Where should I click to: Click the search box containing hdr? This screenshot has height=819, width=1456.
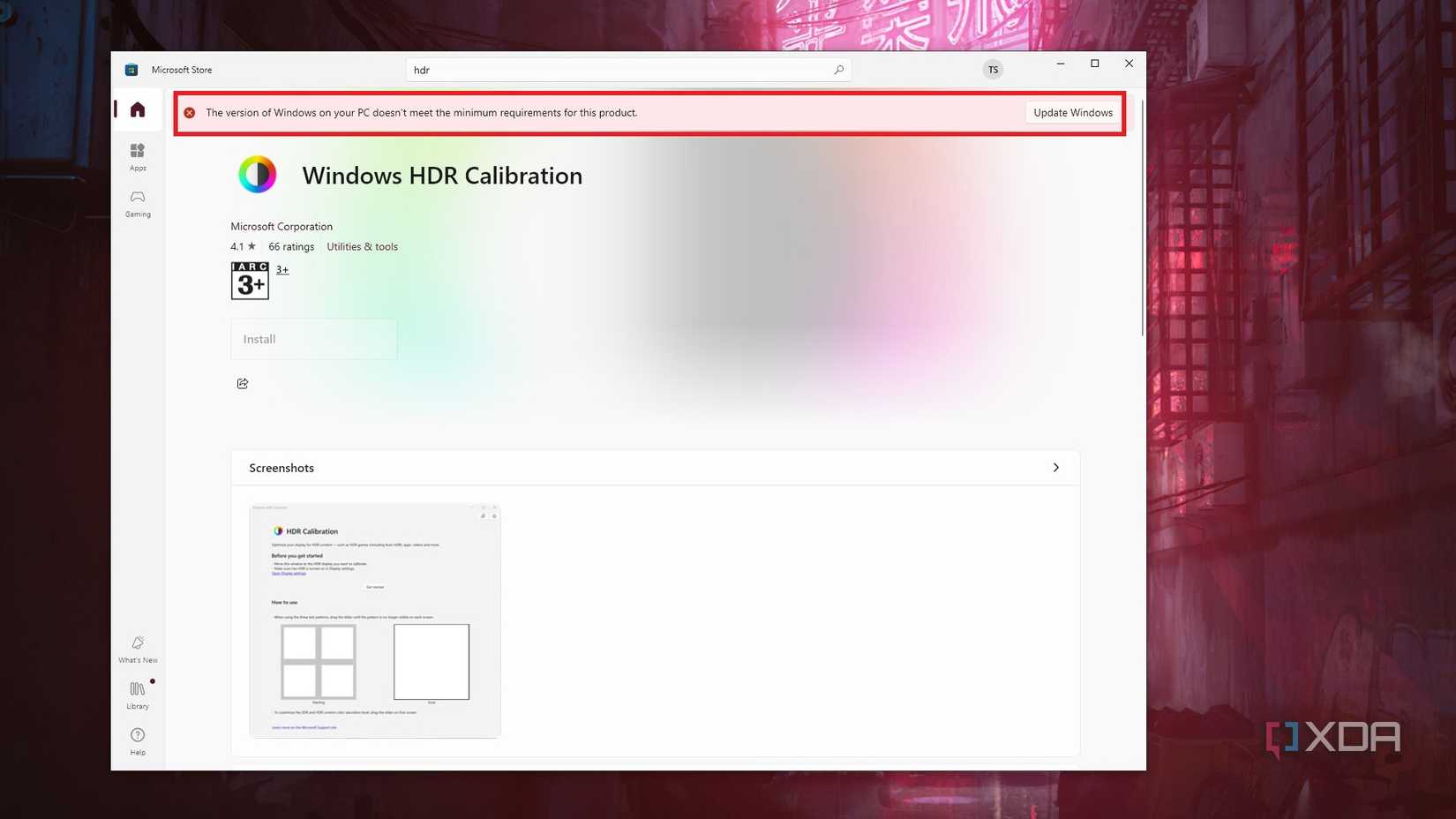628,70
